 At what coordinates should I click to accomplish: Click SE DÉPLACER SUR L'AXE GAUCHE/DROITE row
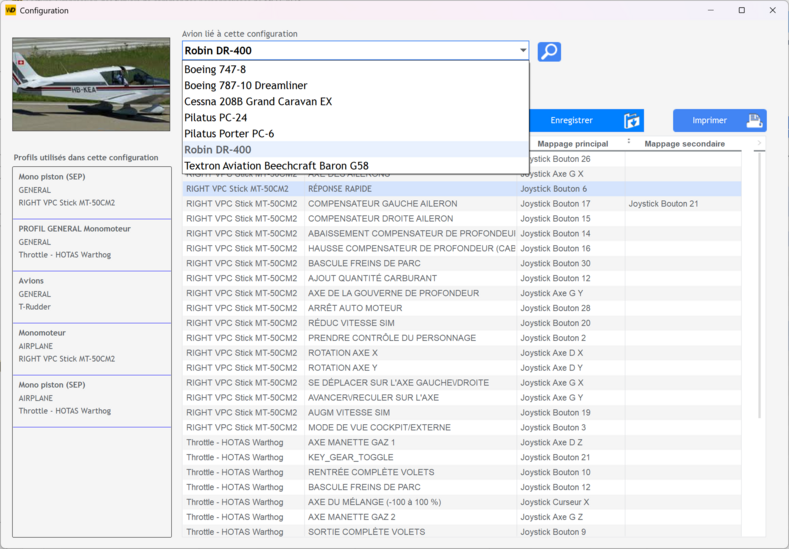[462, 383]
